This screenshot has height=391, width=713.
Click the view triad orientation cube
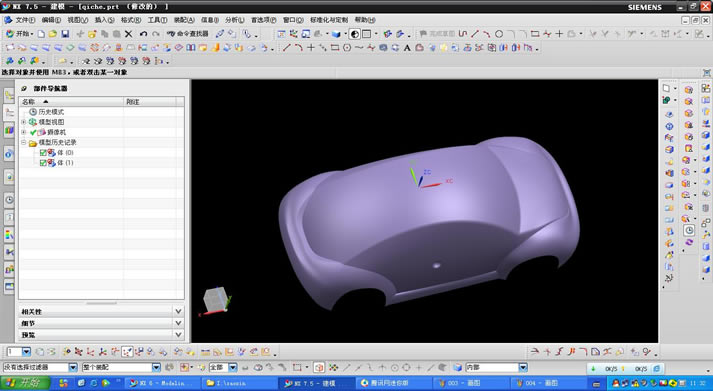[216, 300]
